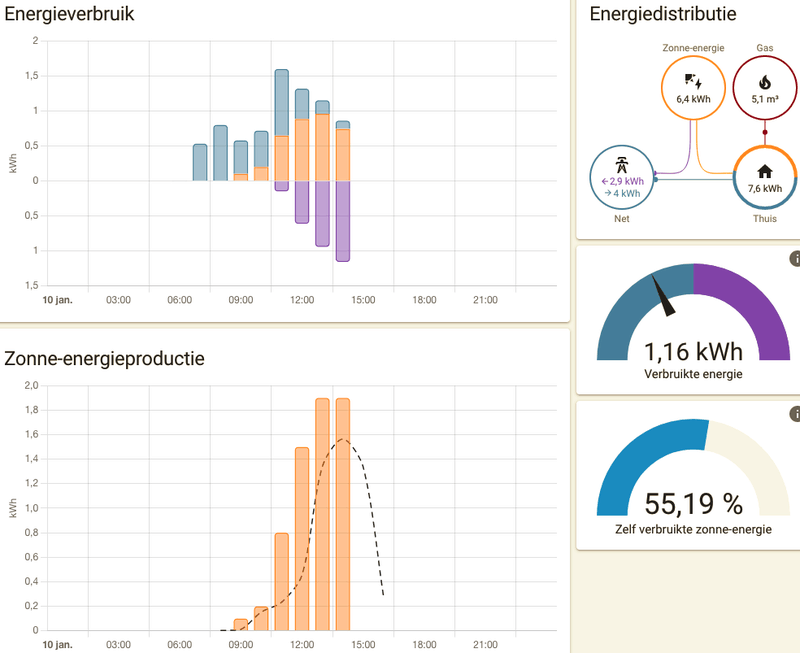Select lowest purple bar in Energieverbruik chart

[343, 221]
